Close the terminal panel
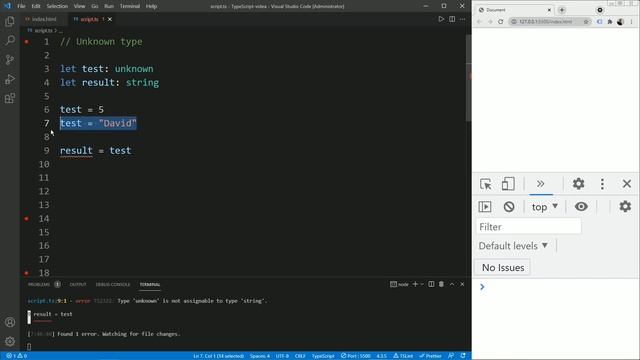The image size is (640, 360). (x=462, y=284)
